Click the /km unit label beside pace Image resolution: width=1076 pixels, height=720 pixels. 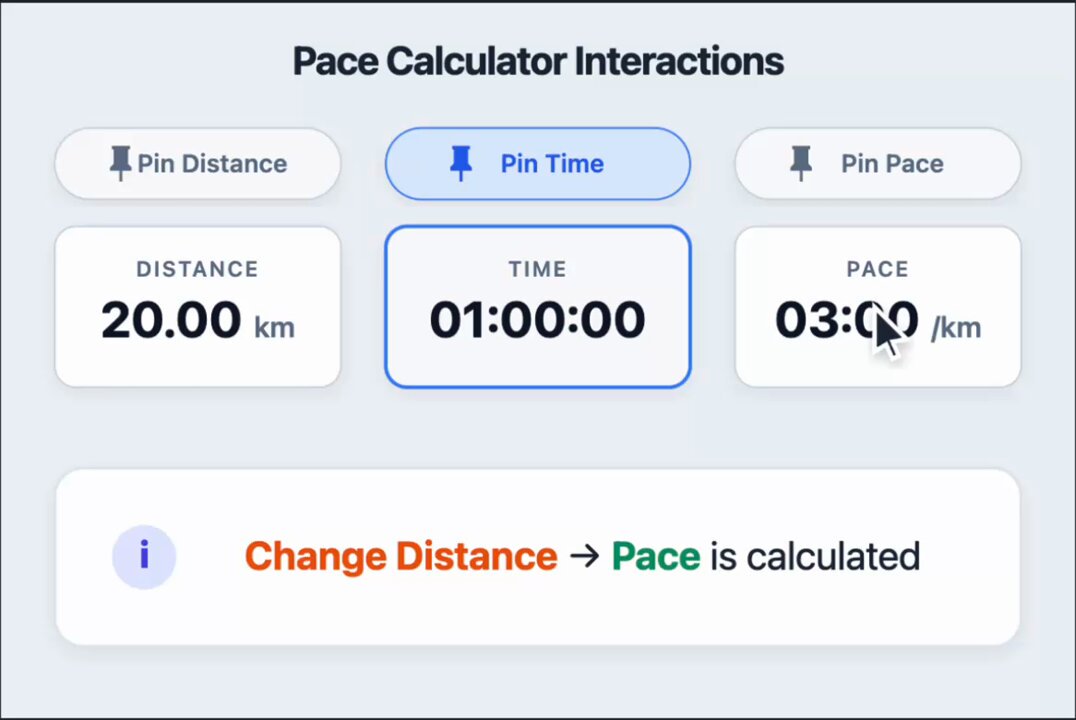(956, 328)
